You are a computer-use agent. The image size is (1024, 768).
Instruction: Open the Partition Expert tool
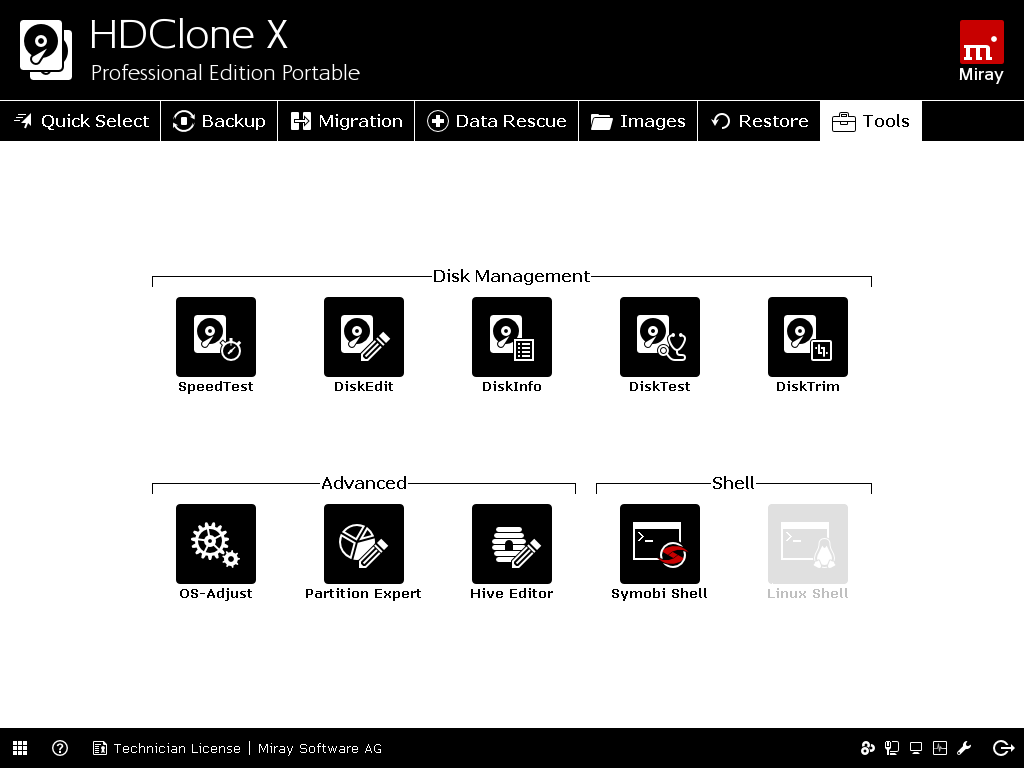(364, 544)
